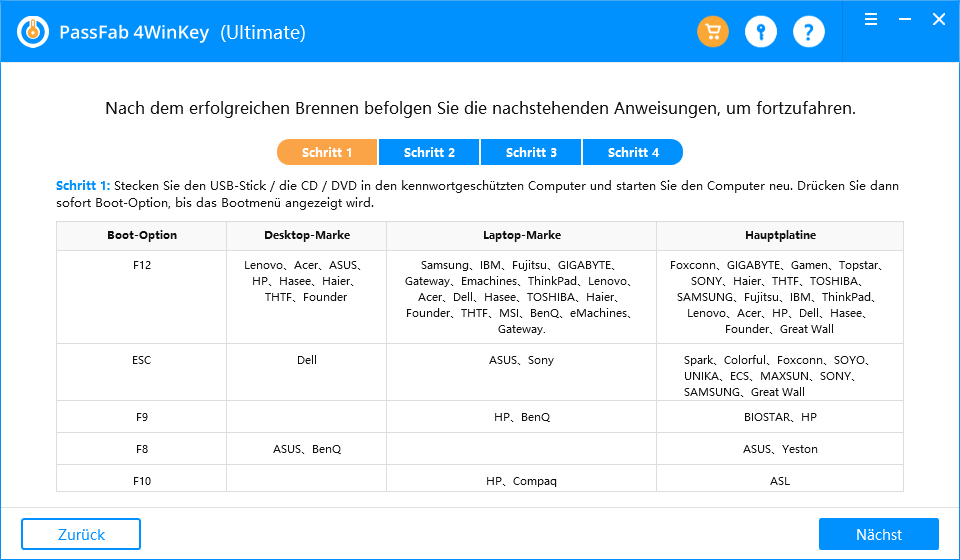Image resolution: width=960 pixels, height=560 pixels.
Task: Click the PassFab 4WinKey logo icon
Action: pyautogui.click(x=32, y=32)
